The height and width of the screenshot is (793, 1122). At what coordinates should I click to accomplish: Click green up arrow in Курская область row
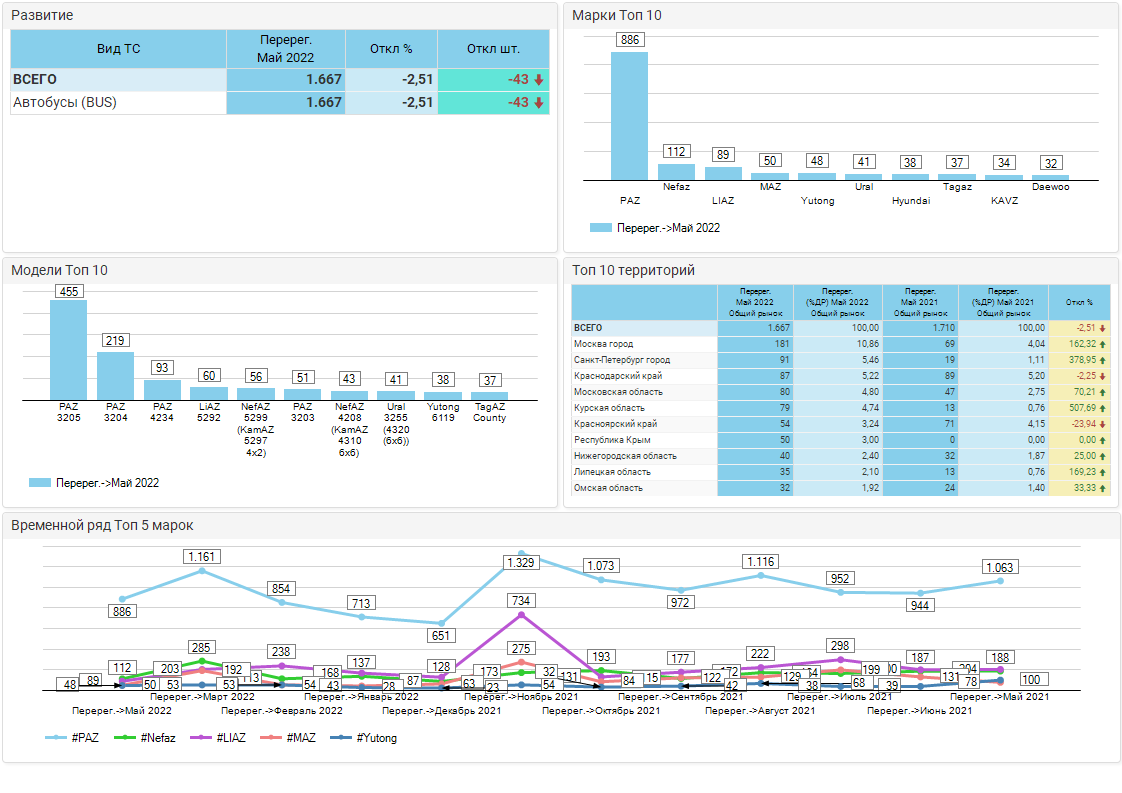(1102, 408)
